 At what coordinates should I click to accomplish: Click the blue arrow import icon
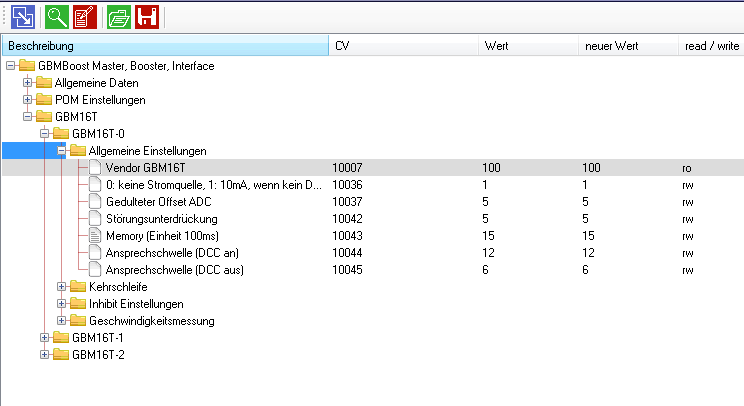23,17
